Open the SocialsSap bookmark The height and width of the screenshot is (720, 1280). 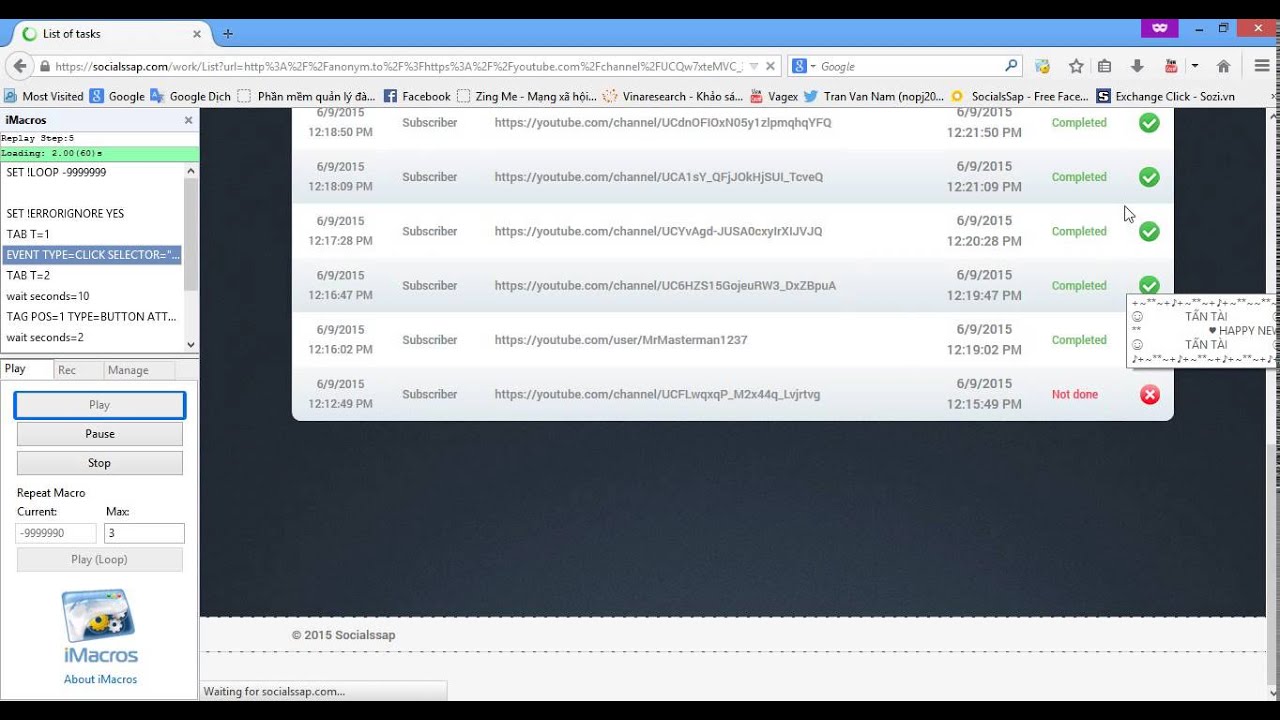point(1020,96)
